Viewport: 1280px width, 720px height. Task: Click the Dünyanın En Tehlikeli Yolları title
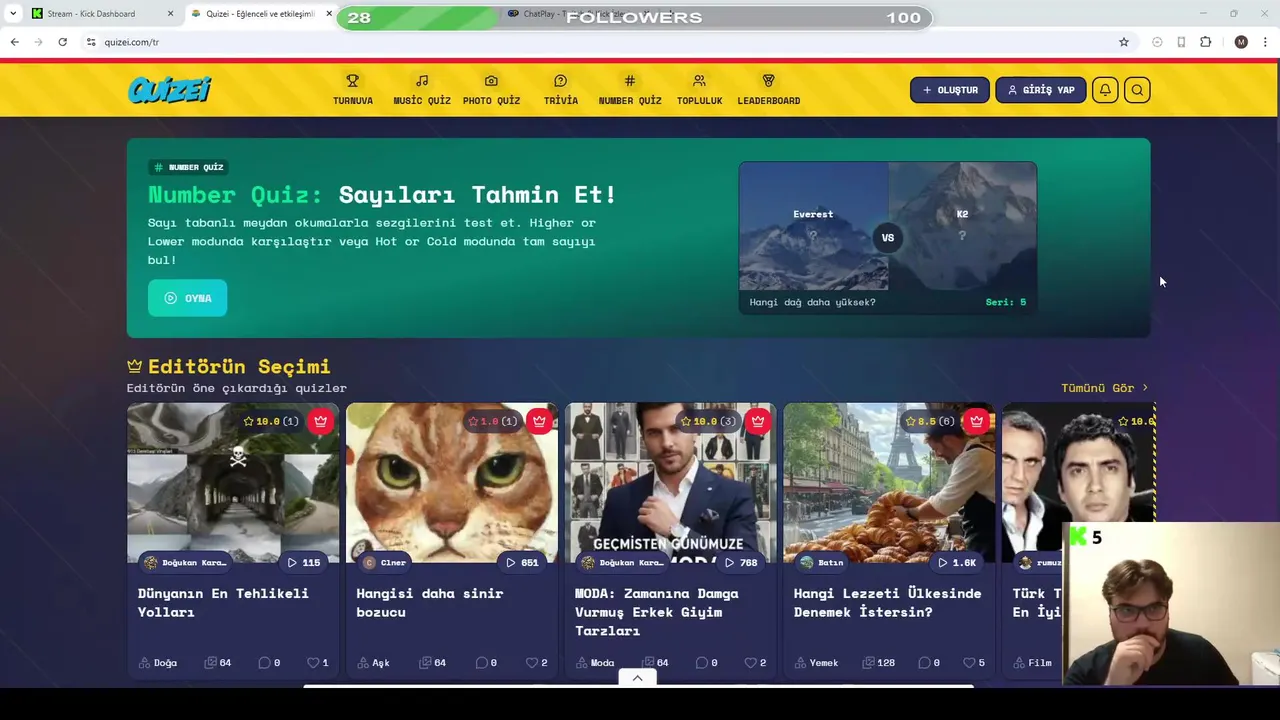pyautogui.click(x=223, y=602)
